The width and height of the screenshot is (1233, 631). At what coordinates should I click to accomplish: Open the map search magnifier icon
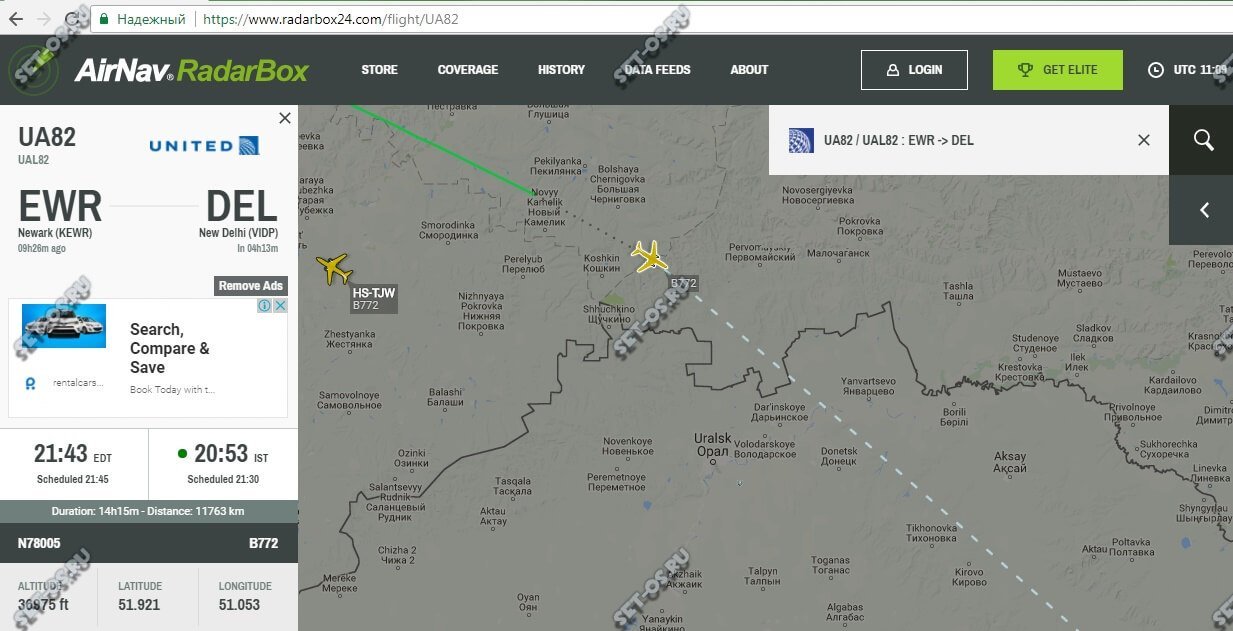pyautogui.click(x=1203, y=140)
